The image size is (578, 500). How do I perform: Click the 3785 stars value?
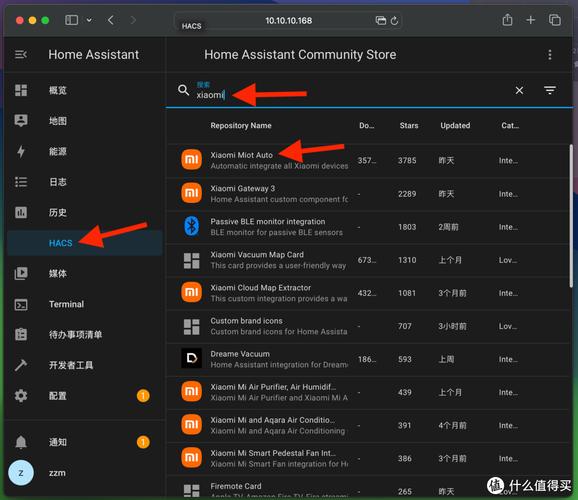407,160
